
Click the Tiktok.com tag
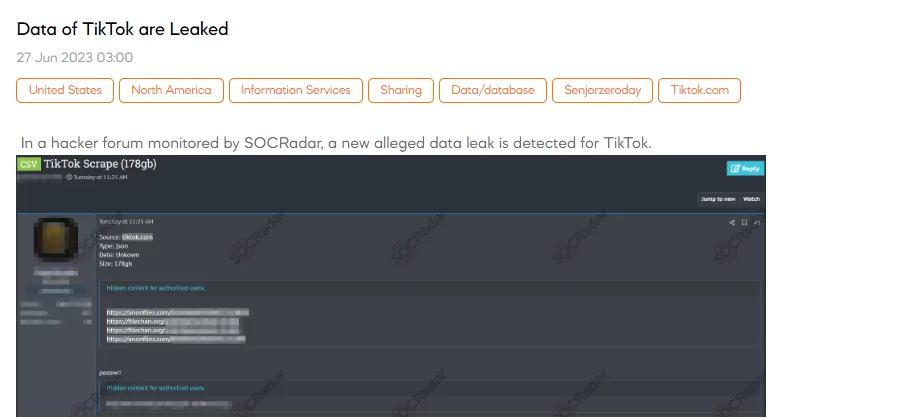699,91
